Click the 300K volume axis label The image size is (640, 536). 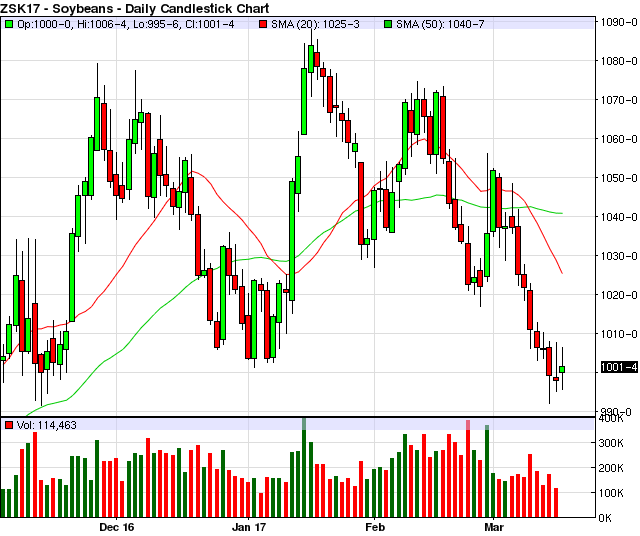click(611, 443)
